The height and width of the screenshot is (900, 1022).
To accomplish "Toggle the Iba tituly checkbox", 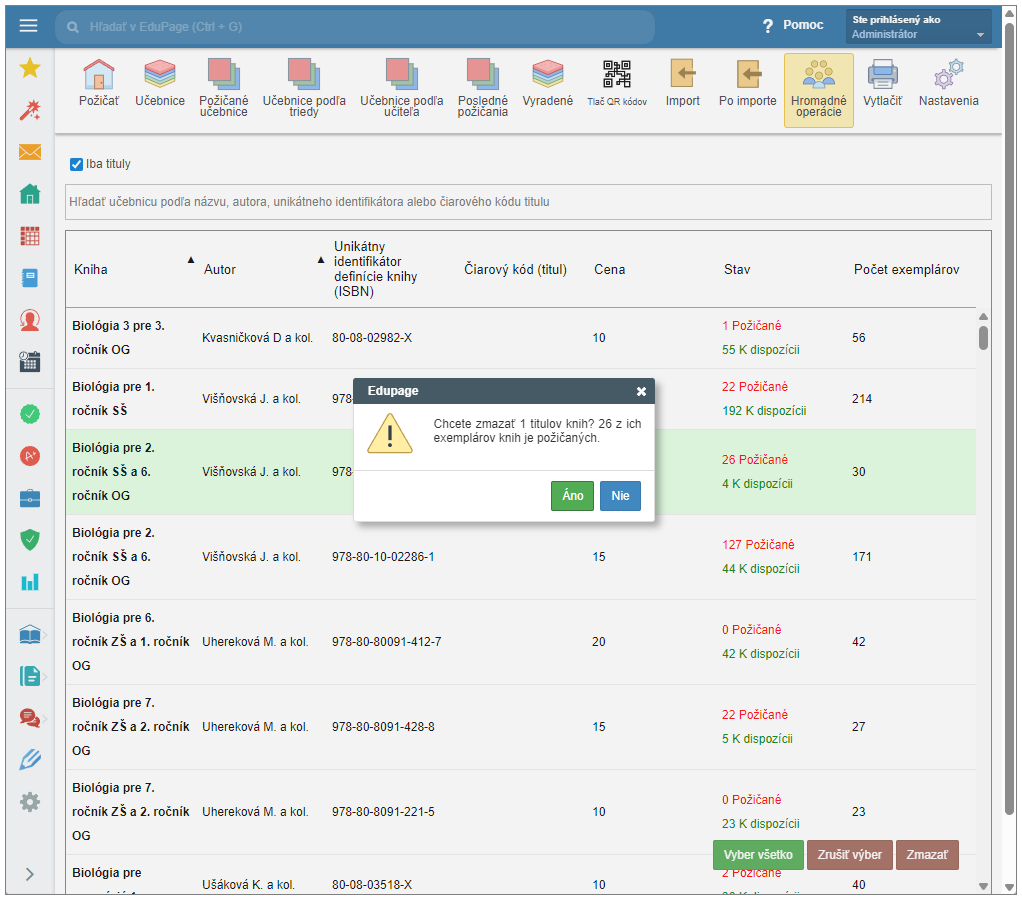I will click(76, 164).
